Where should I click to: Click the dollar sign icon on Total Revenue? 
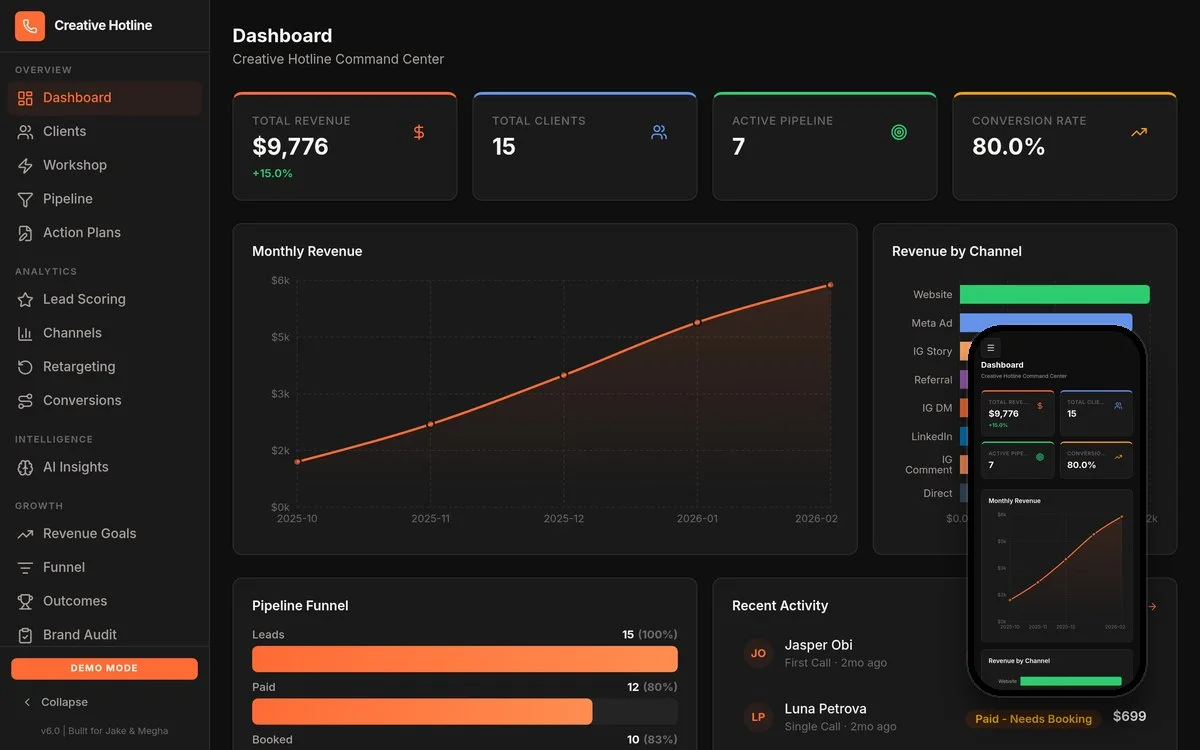(x=419, y=132)
